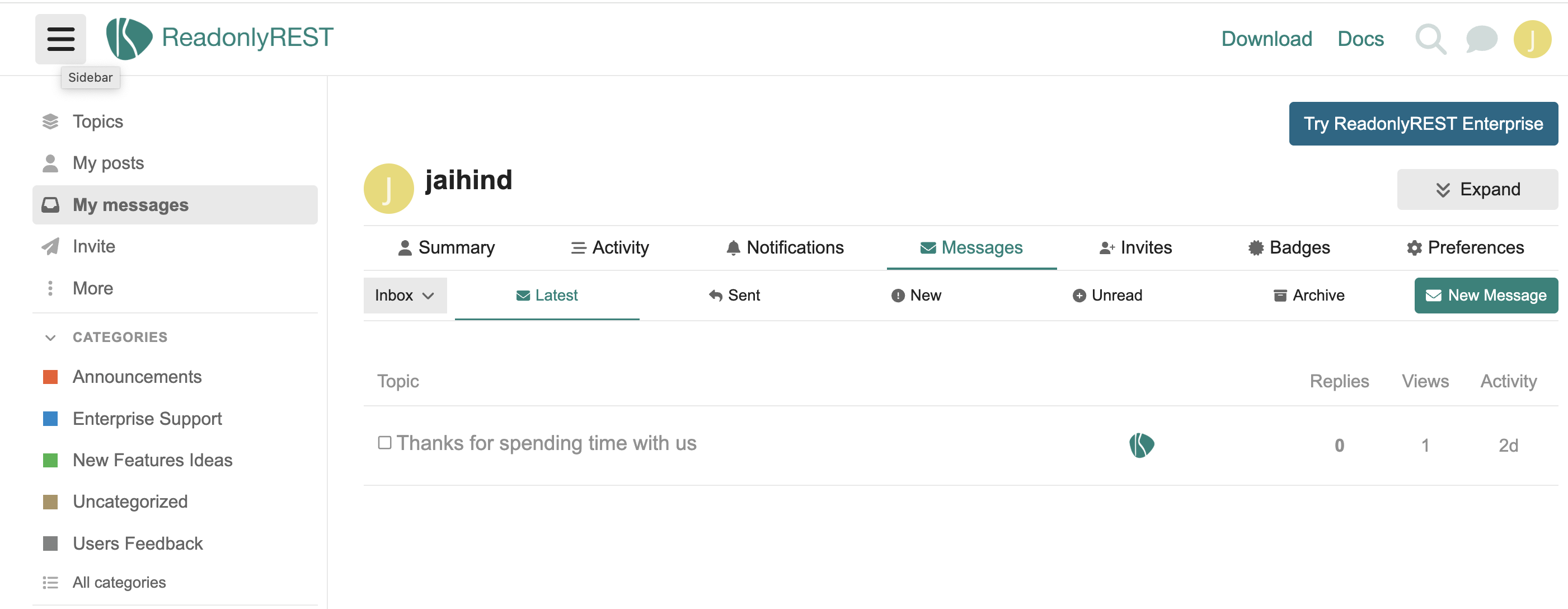Click the New Message button
Screen dimensions: 1568x609
1485,296
